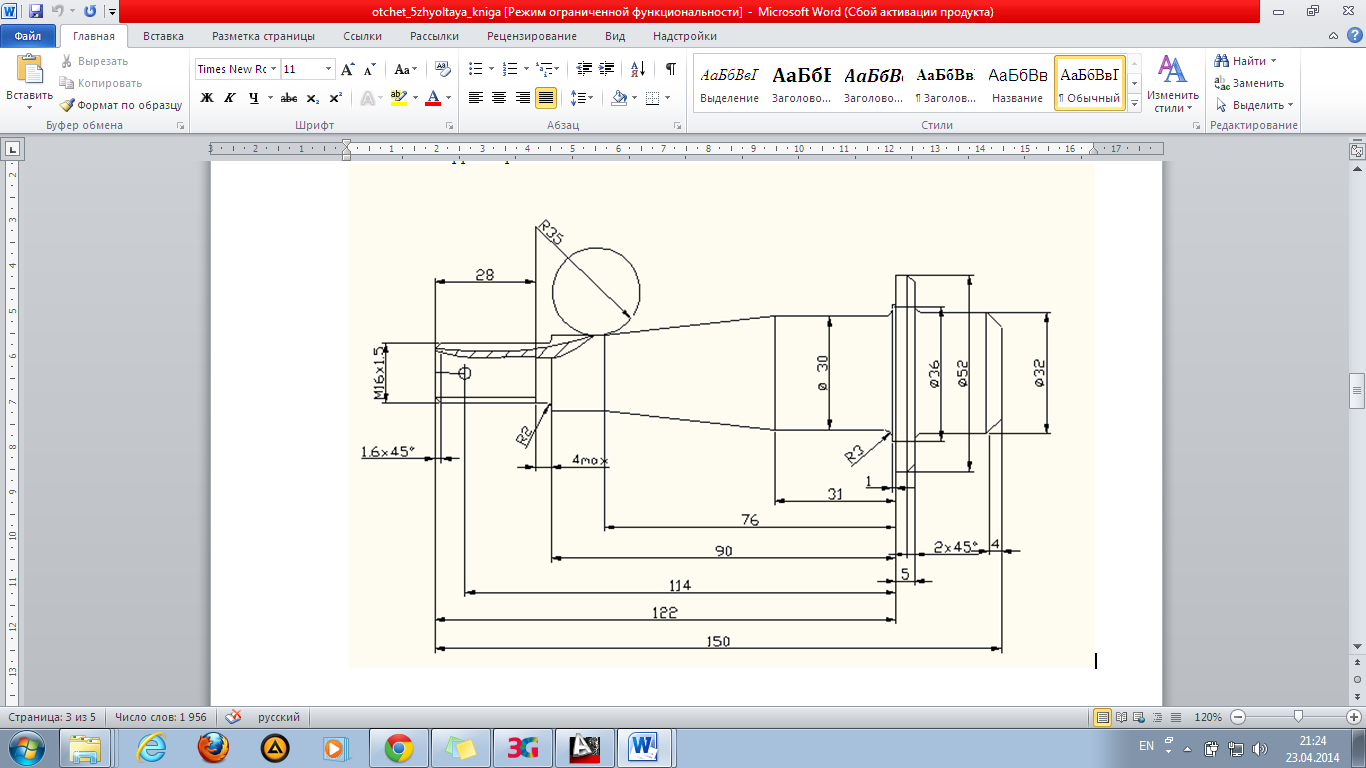Image resolution: width=1366 pixels, height=768 pixels.
Task: Click Формат по образцу button
Action: 121,105
